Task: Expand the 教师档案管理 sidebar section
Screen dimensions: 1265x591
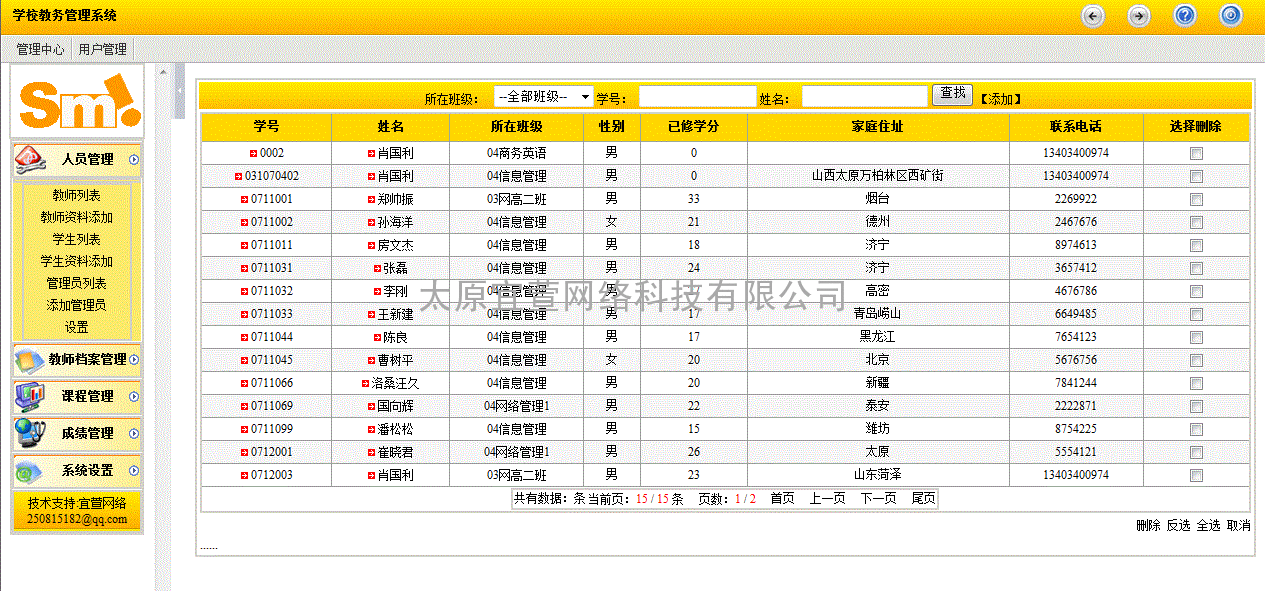Action: pyautogui.click(x=133, y=359)
